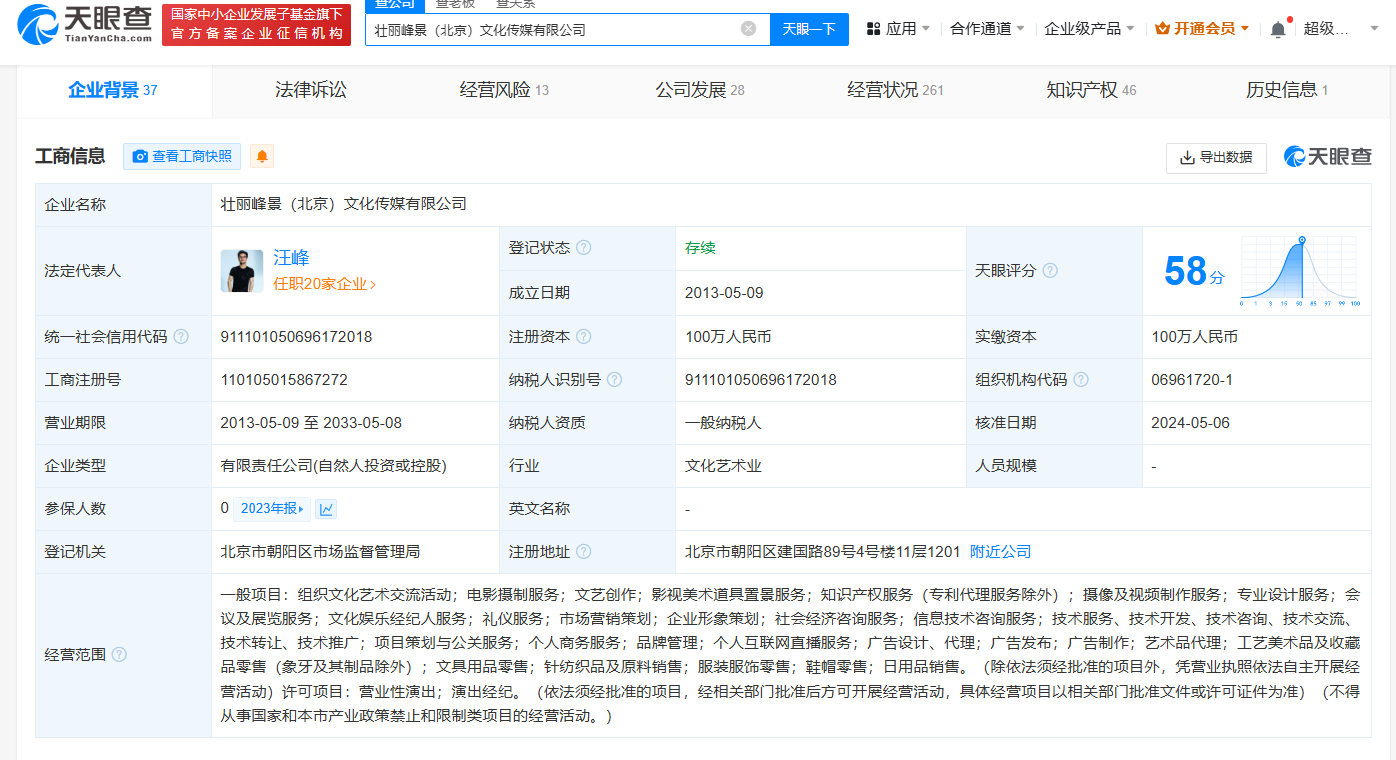Click the 58分 score value
The height and width of the screenshot is (760, 1396).
click(1193, 271)
